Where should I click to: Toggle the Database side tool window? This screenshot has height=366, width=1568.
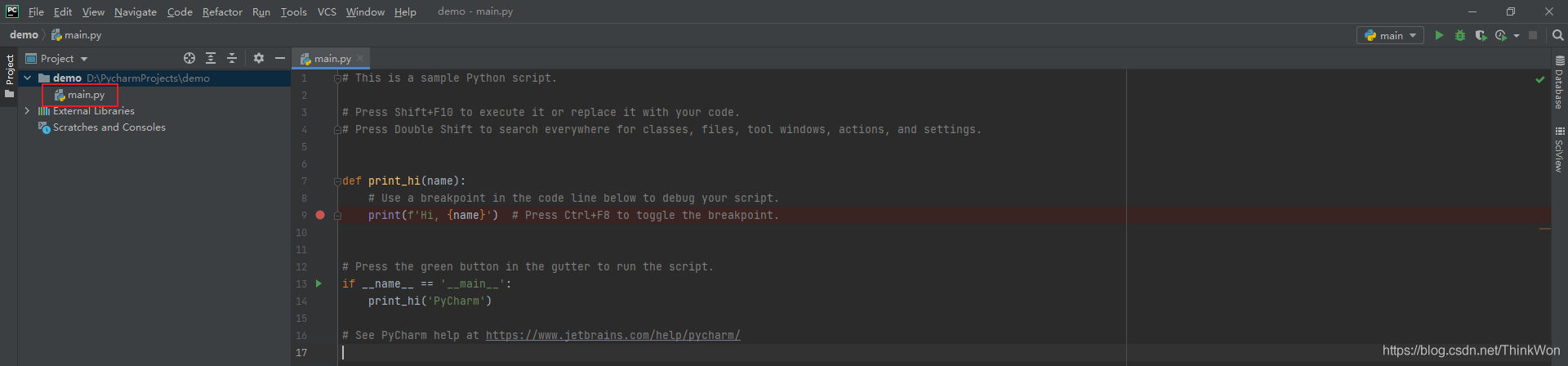coord(1559,83)
